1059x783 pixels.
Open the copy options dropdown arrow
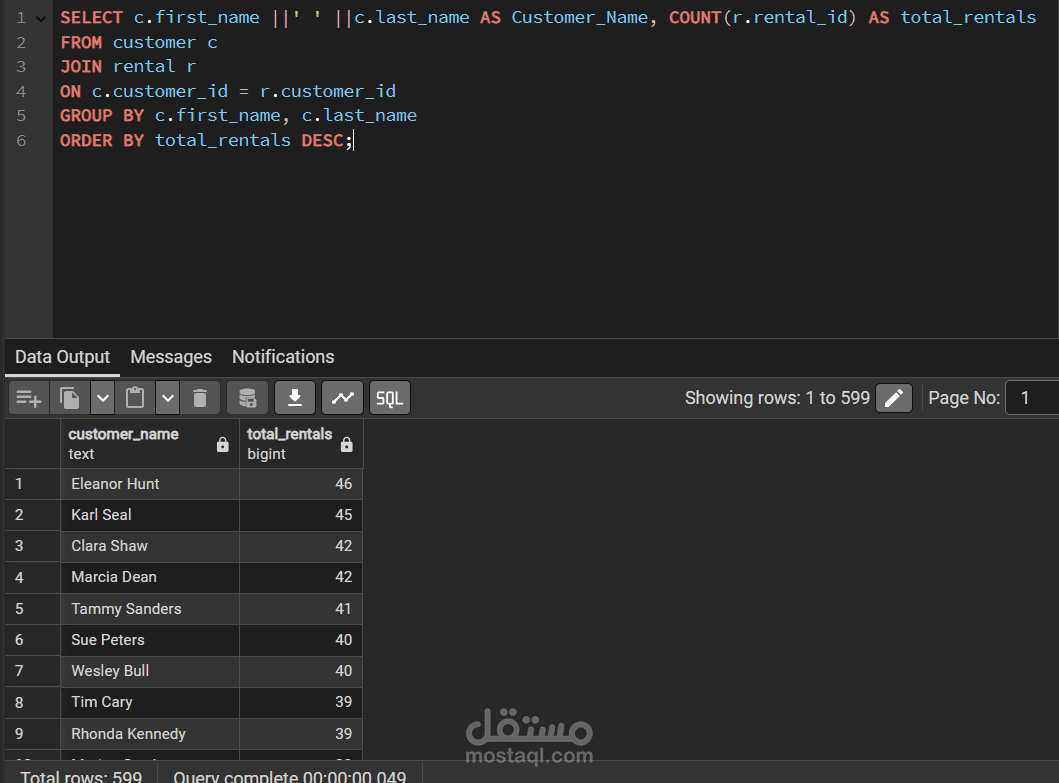[102, 397]
